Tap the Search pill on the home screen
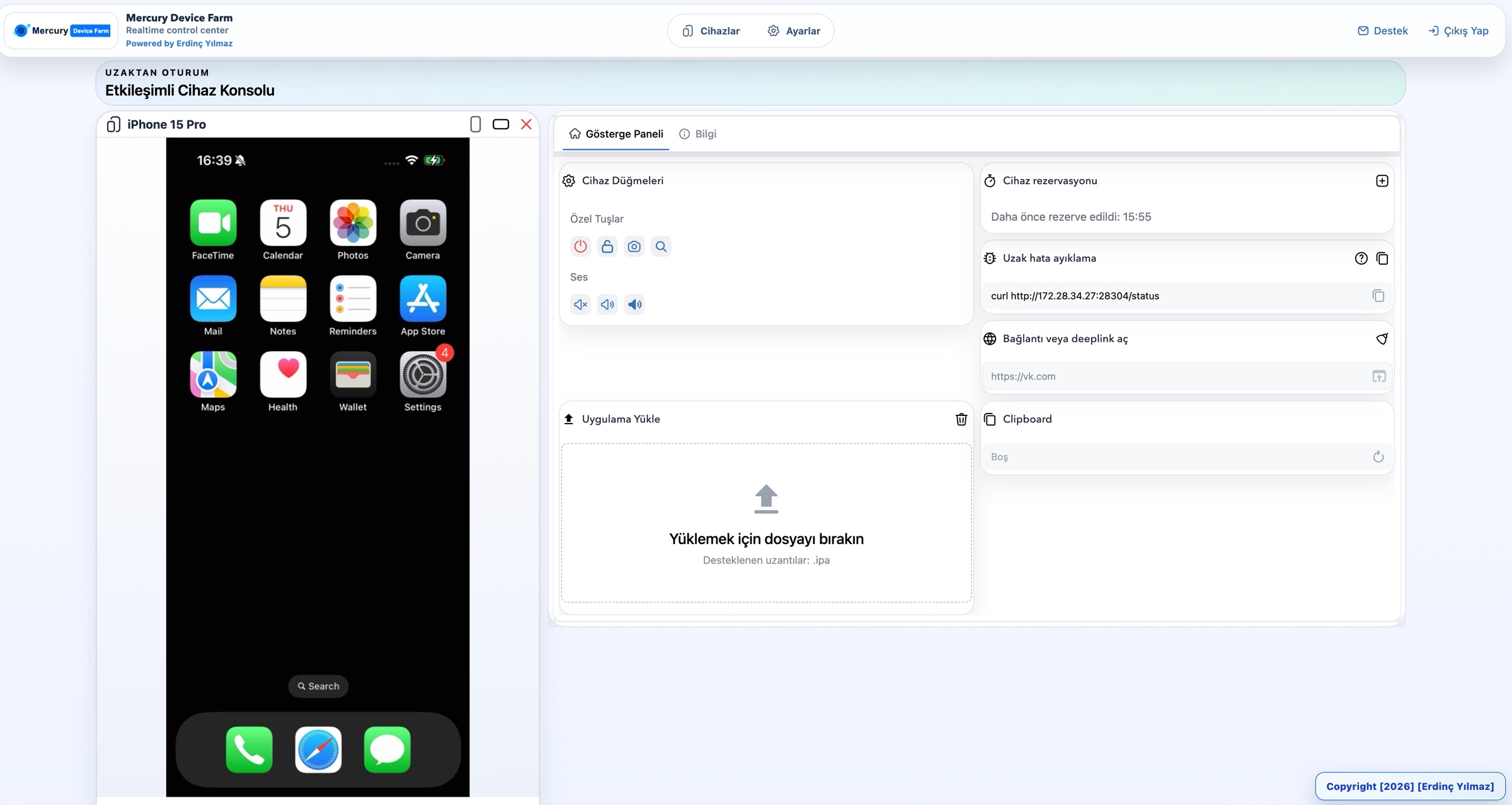This screenshot has width=1512, height=805. pyautogui.click(x=318, y=686)
